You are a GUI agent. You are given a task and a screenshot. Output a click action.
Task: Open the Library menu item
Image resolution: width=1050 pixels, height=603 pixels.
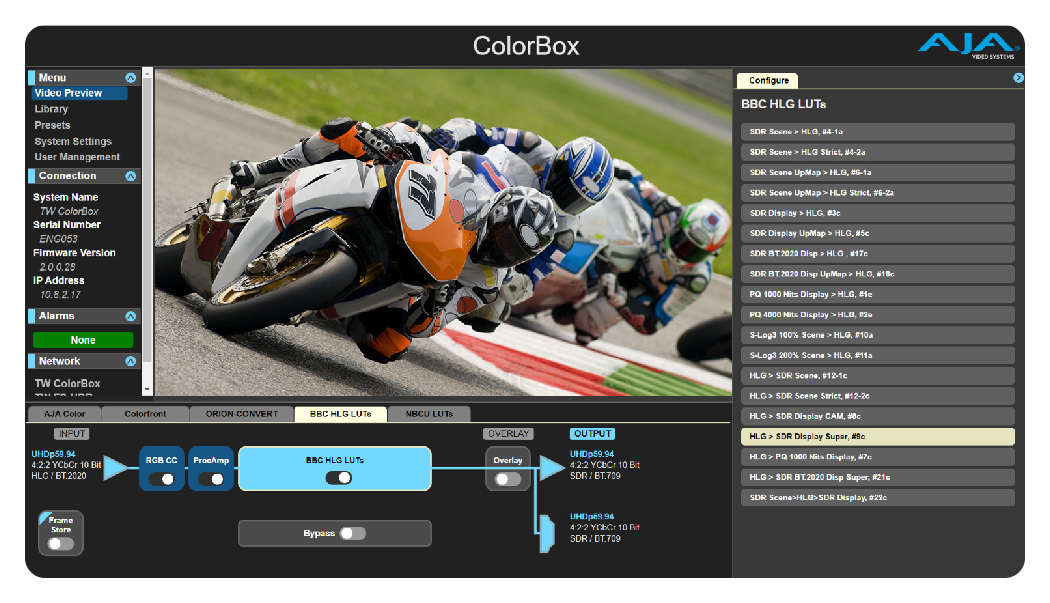(51, 109)
